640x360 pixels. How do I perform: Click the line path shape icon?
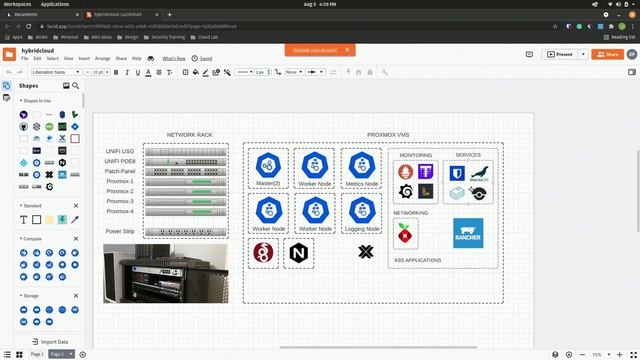click(x=278, y=72)
